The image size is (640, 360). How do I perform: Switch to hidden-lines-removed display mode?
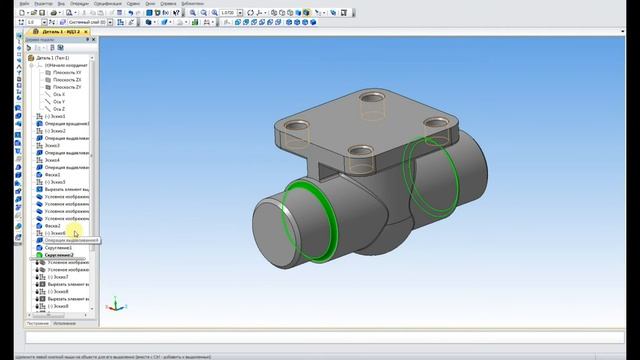point(282,13)
